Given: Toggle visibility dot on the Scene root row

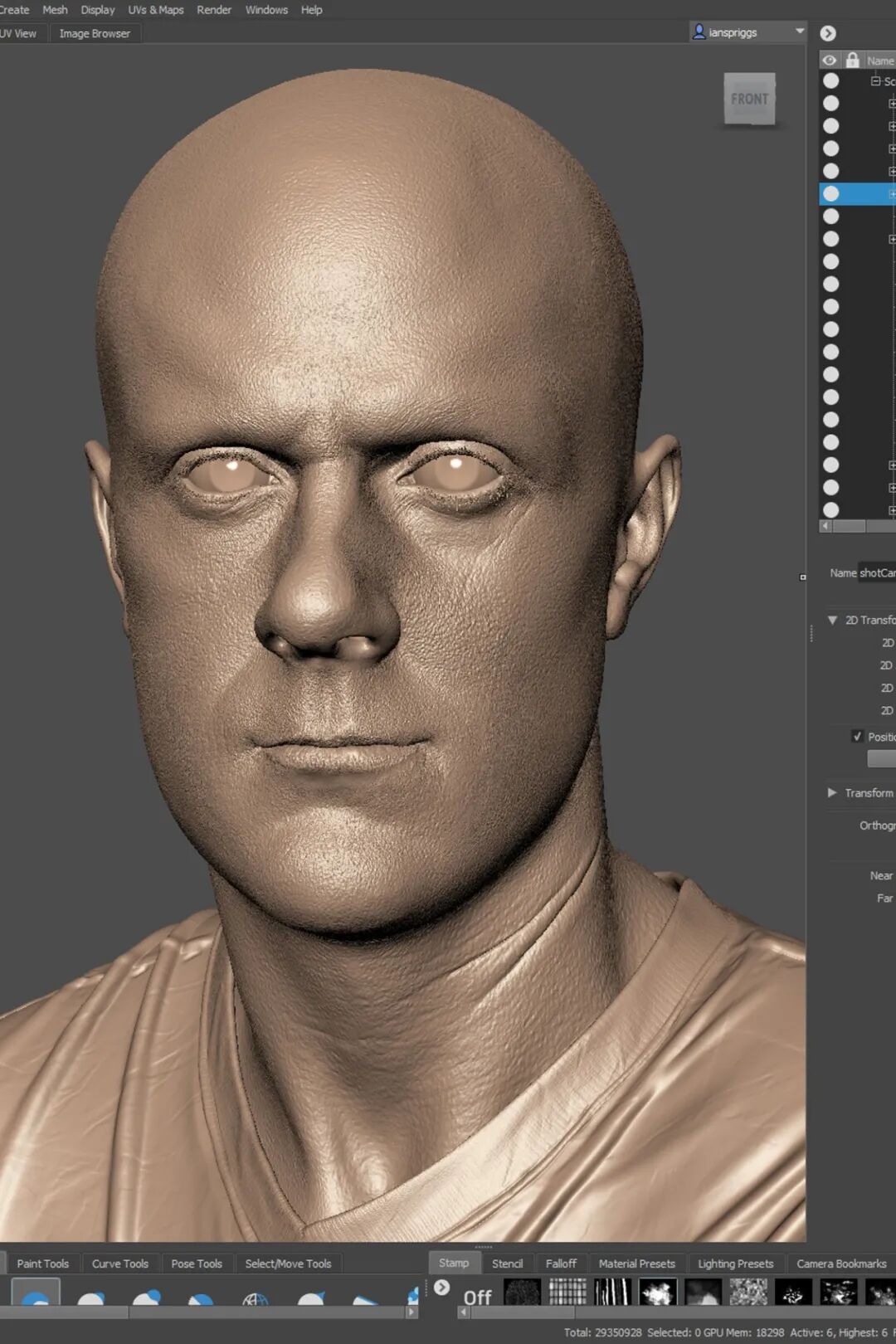Looking at the screenshot, I should 830,80.
